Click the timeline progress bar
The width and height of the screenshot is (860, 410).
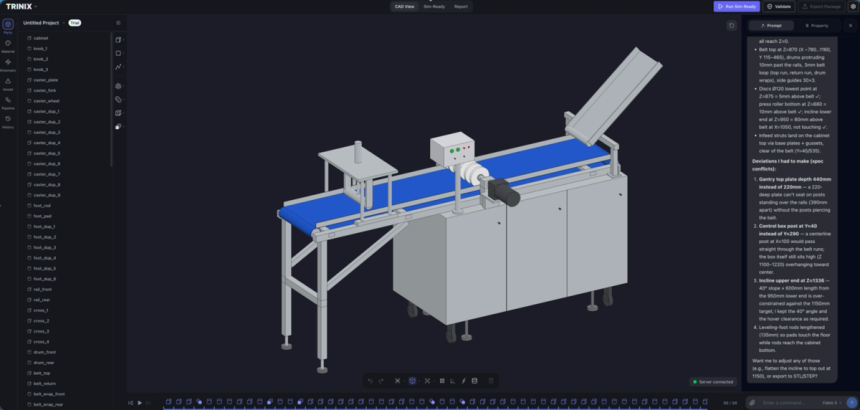[435, 408]
